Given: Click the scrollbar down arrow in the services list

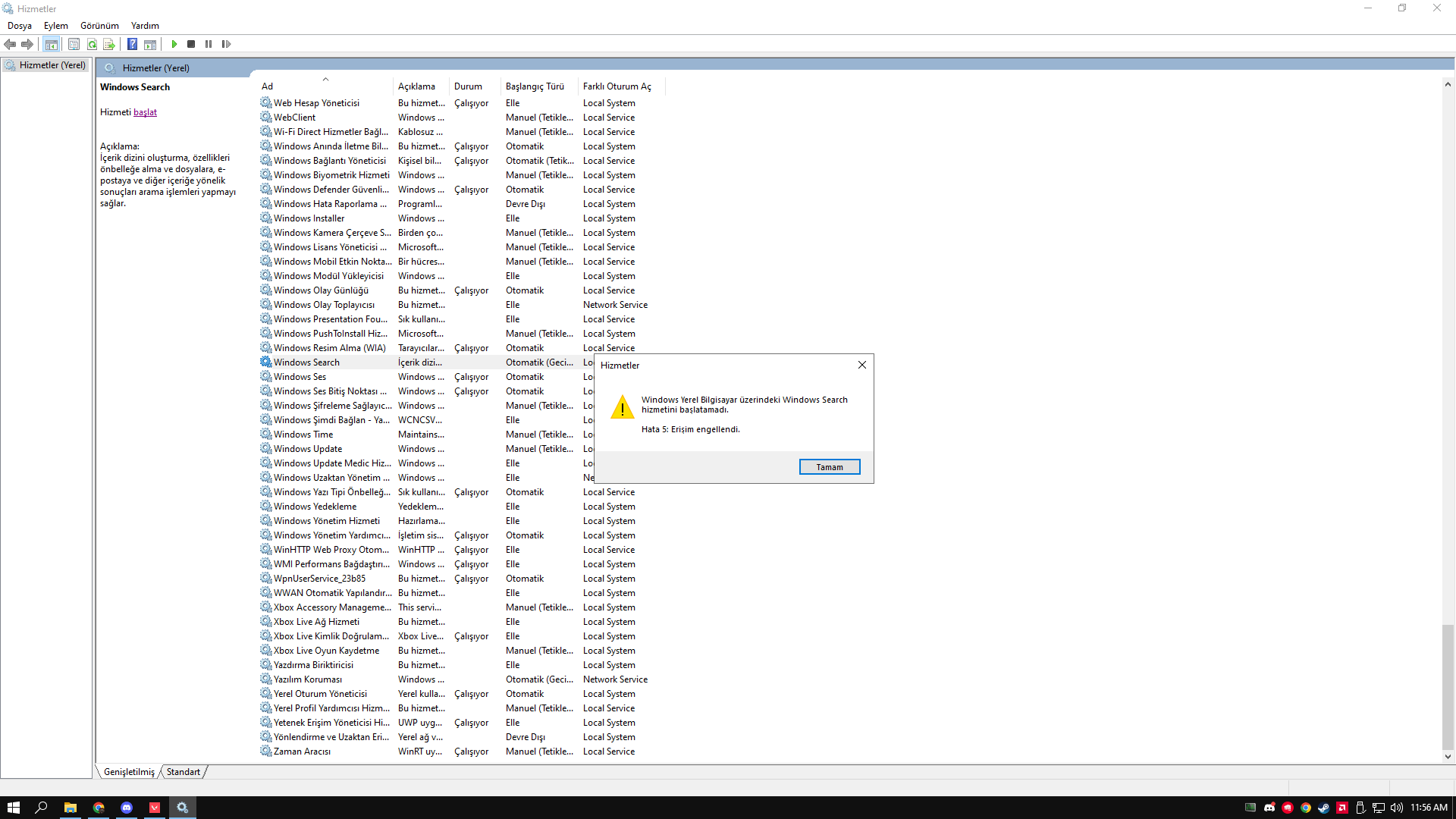Looking at the screenshot, I should (1447, 756).
